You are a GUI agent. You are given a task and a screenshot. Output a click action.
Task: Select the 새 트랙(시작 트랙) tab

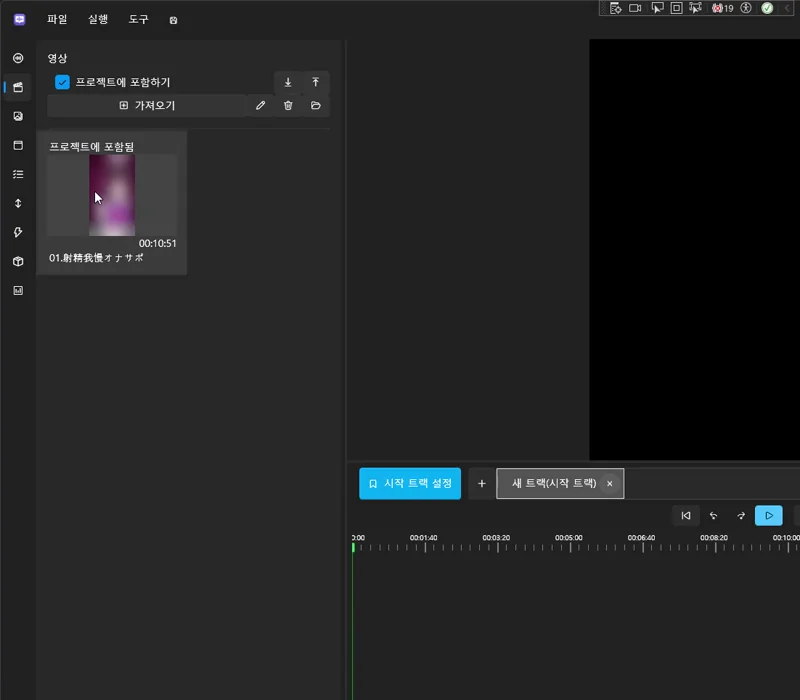553,483
